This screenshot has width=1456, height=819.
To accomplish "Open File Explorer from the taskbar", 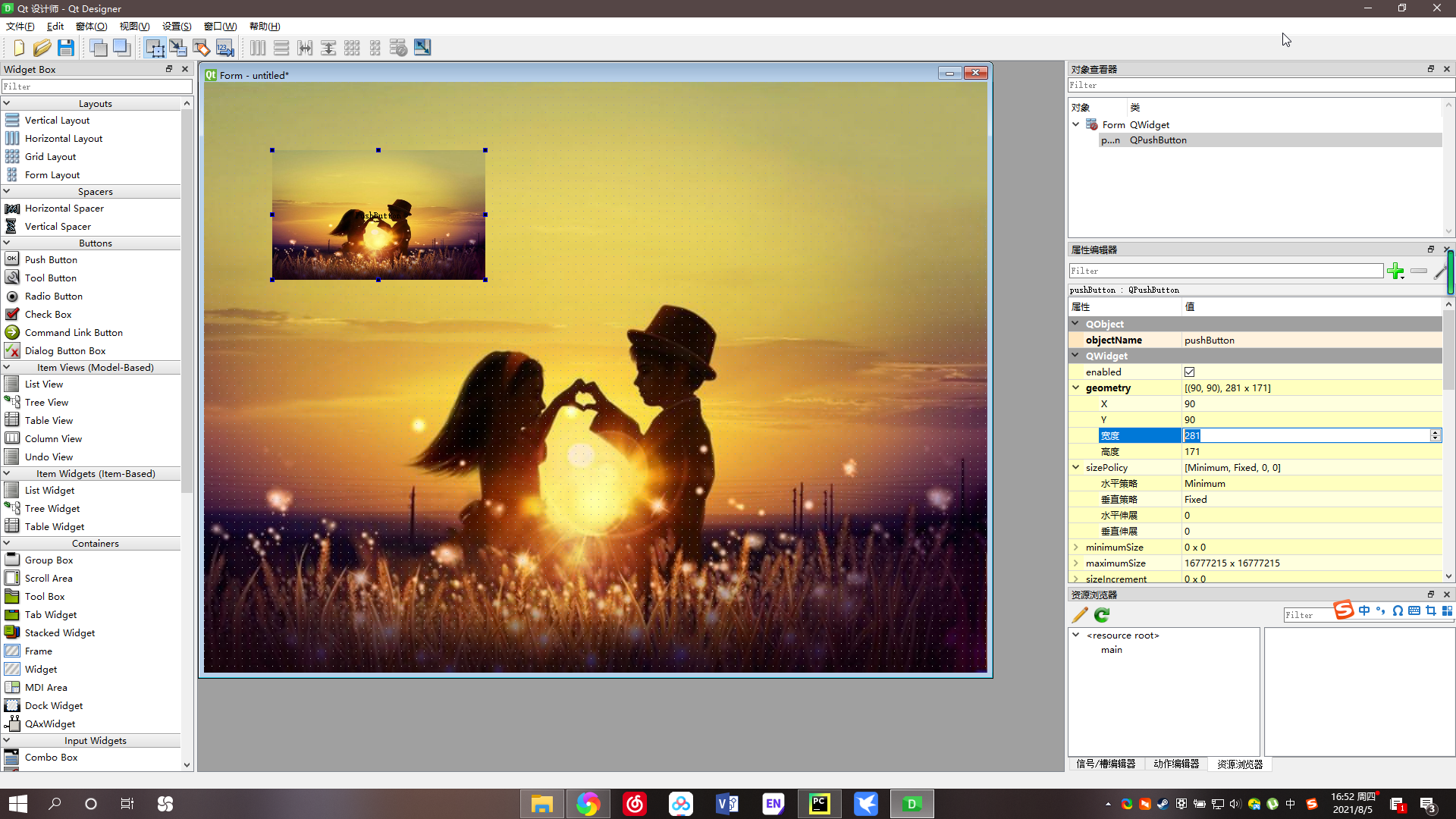I will 541,804.
